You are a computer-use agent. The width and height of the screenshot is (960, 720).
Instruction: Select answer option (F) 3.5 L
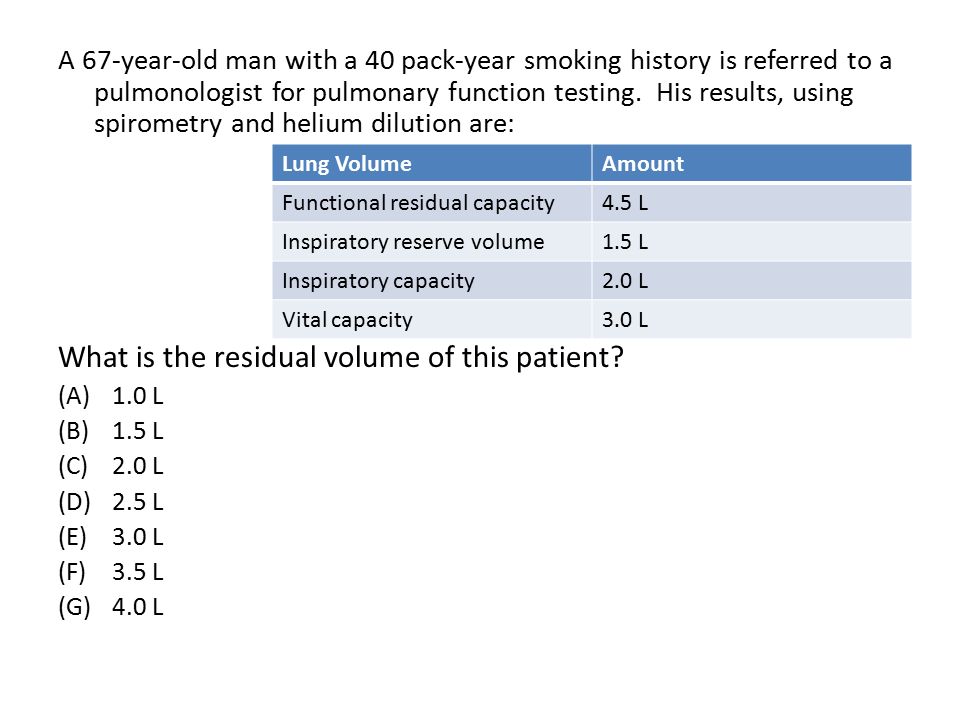[111, 572]
